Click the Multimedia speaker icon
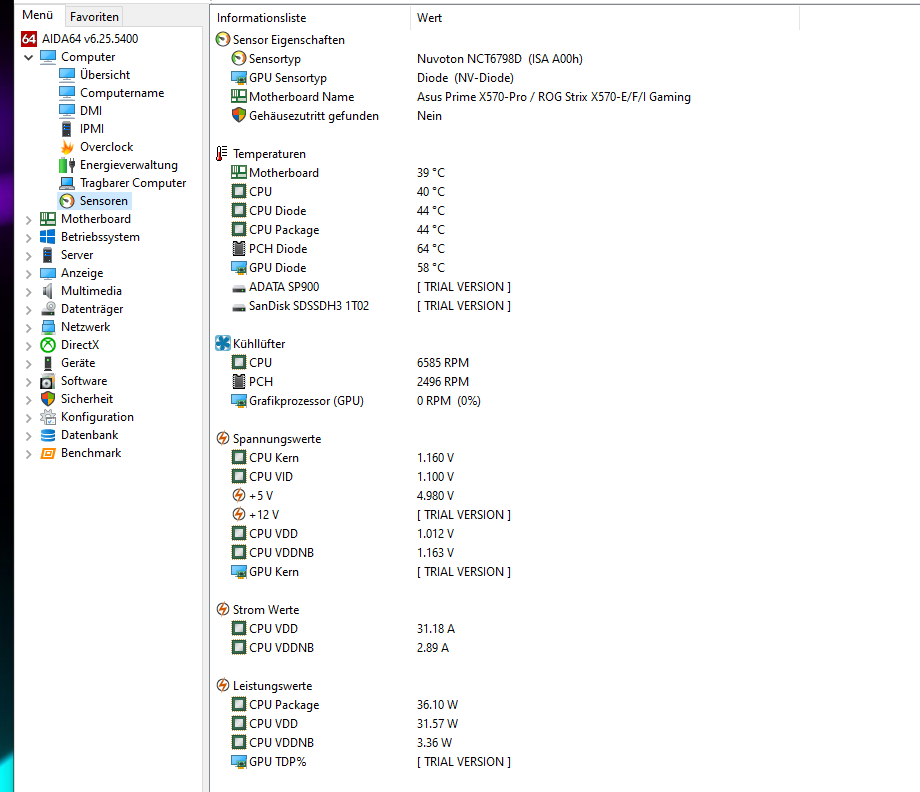Screen dimensions: 920x792 [x=48, y=291]
